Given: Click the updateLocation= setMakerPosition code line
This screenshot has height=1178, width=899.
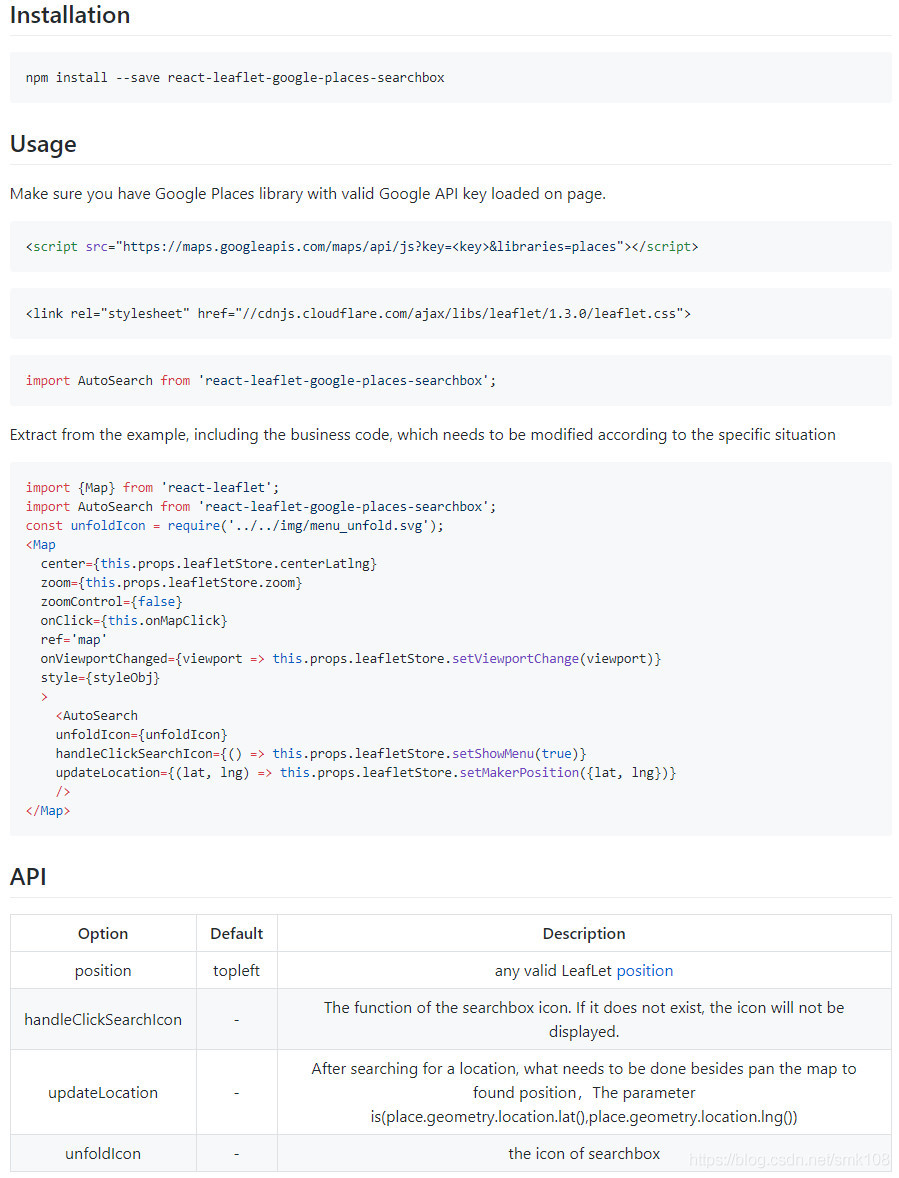Looking at the screenshot, I should (x=366, y=772).
